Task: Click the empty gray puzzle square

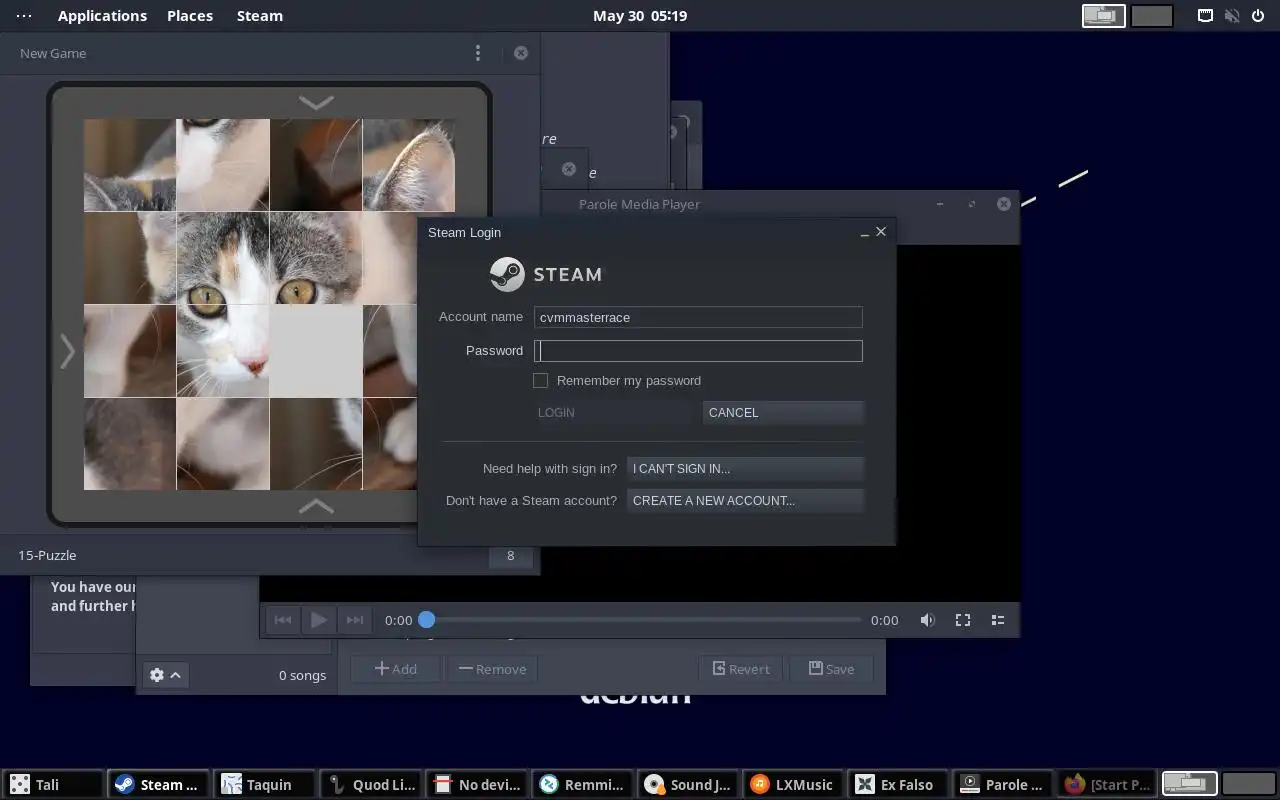Action: (x=316, y=351)
